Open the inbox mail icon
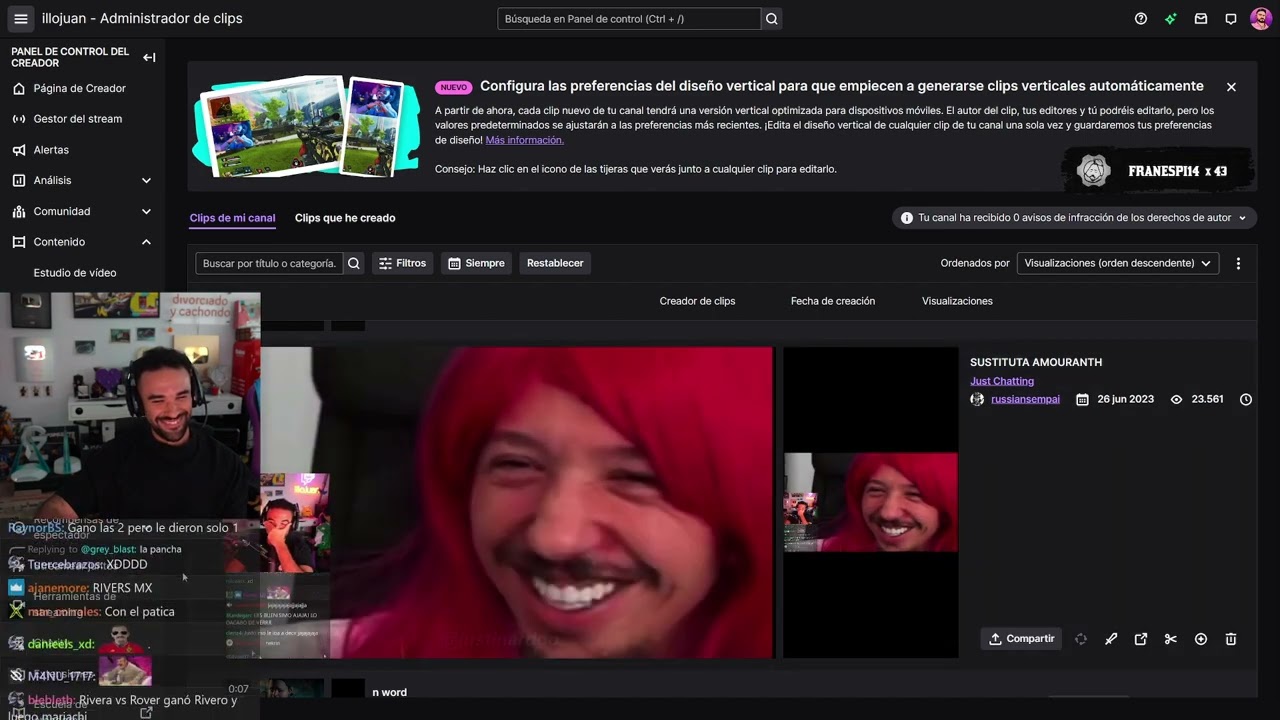This screenshot has height=720, width=1280. tap(1201, 18)
